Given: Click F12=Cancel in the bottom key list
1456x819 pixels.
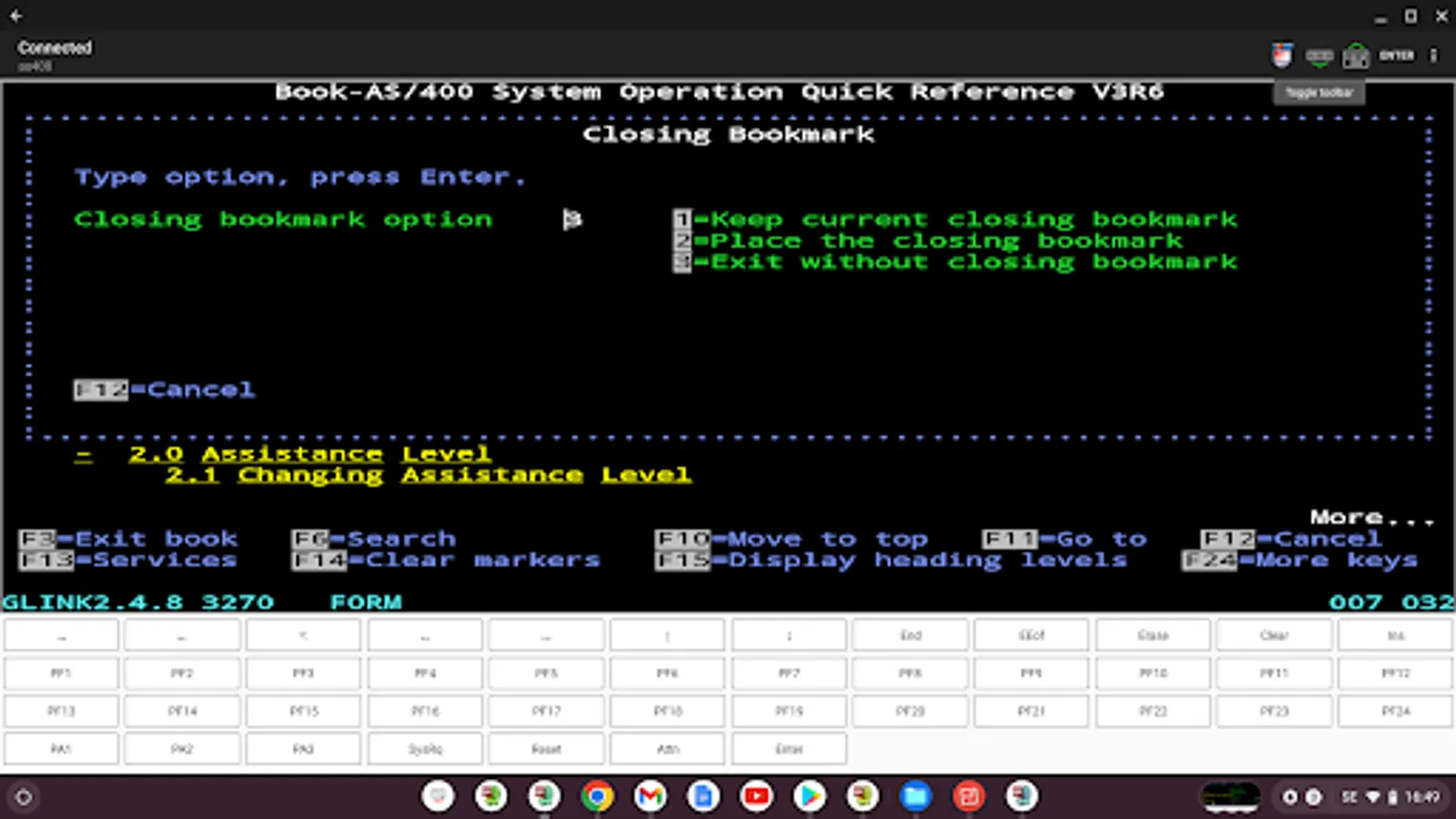Looking at the screenshot, I should coord(1291,539).
